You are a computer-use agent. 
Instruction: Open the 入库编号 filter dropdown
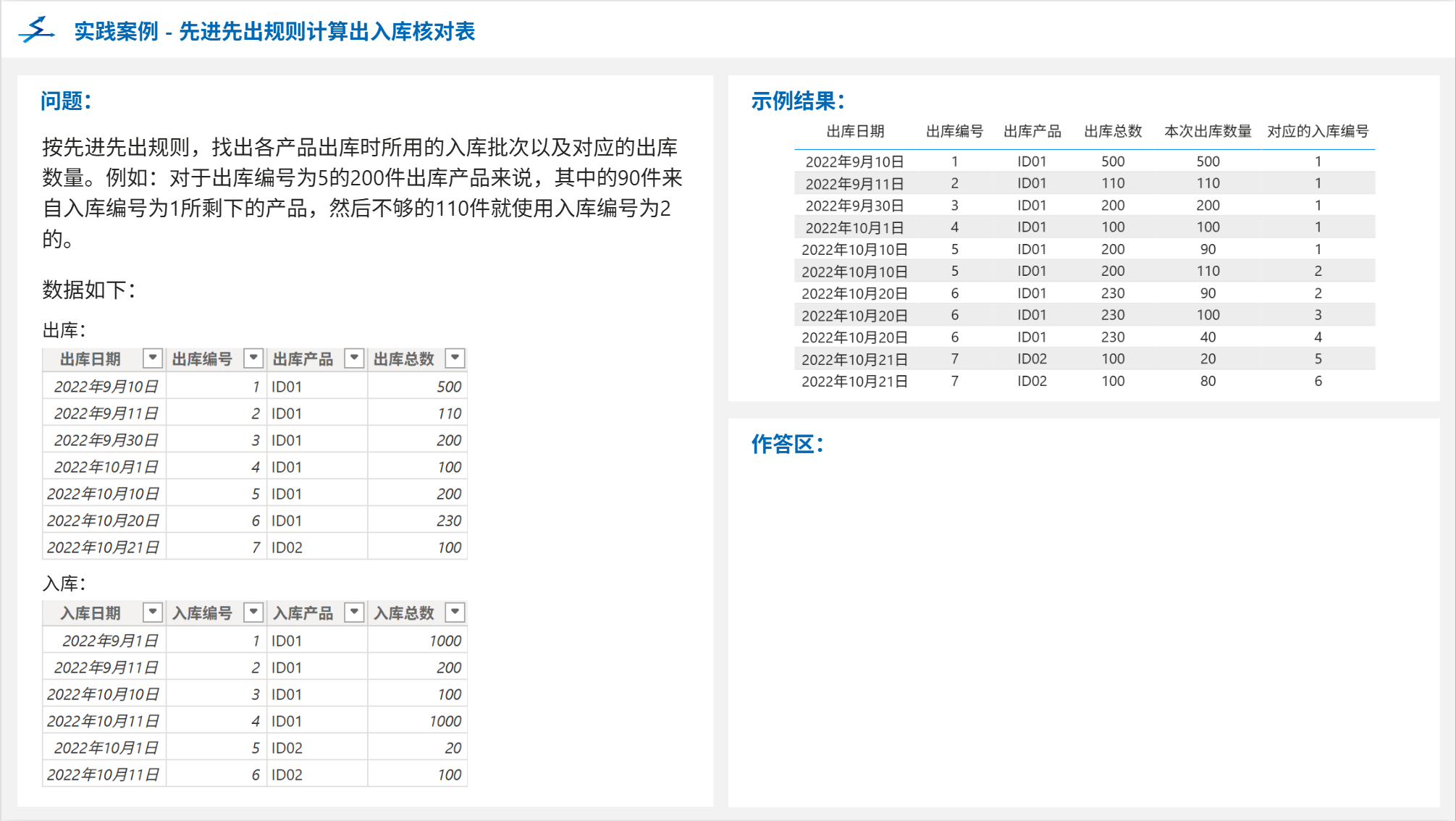coord(253,612)
